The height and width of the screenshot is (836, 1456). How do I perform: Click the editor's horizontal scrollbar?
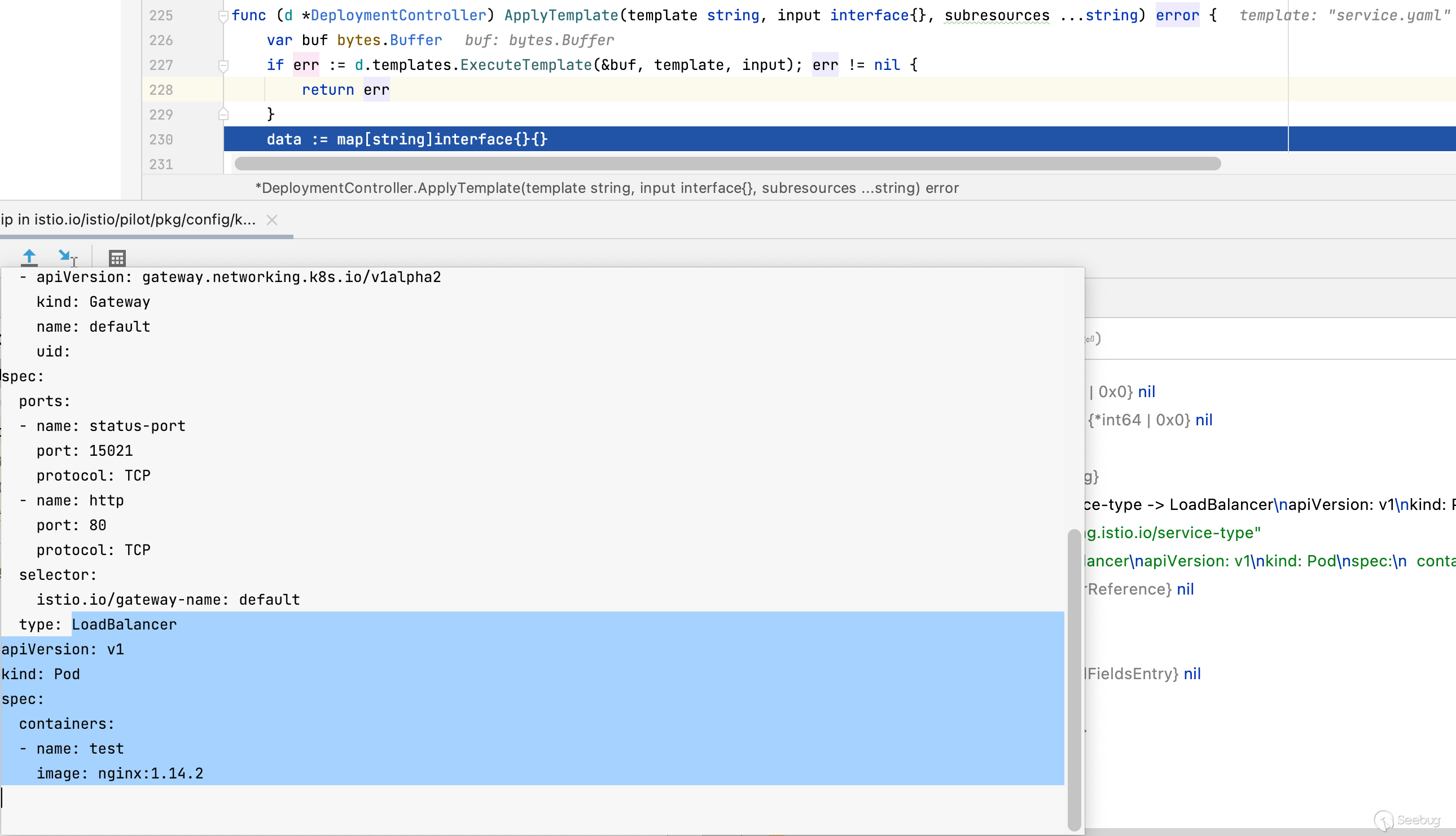click(x=727, y=164)
